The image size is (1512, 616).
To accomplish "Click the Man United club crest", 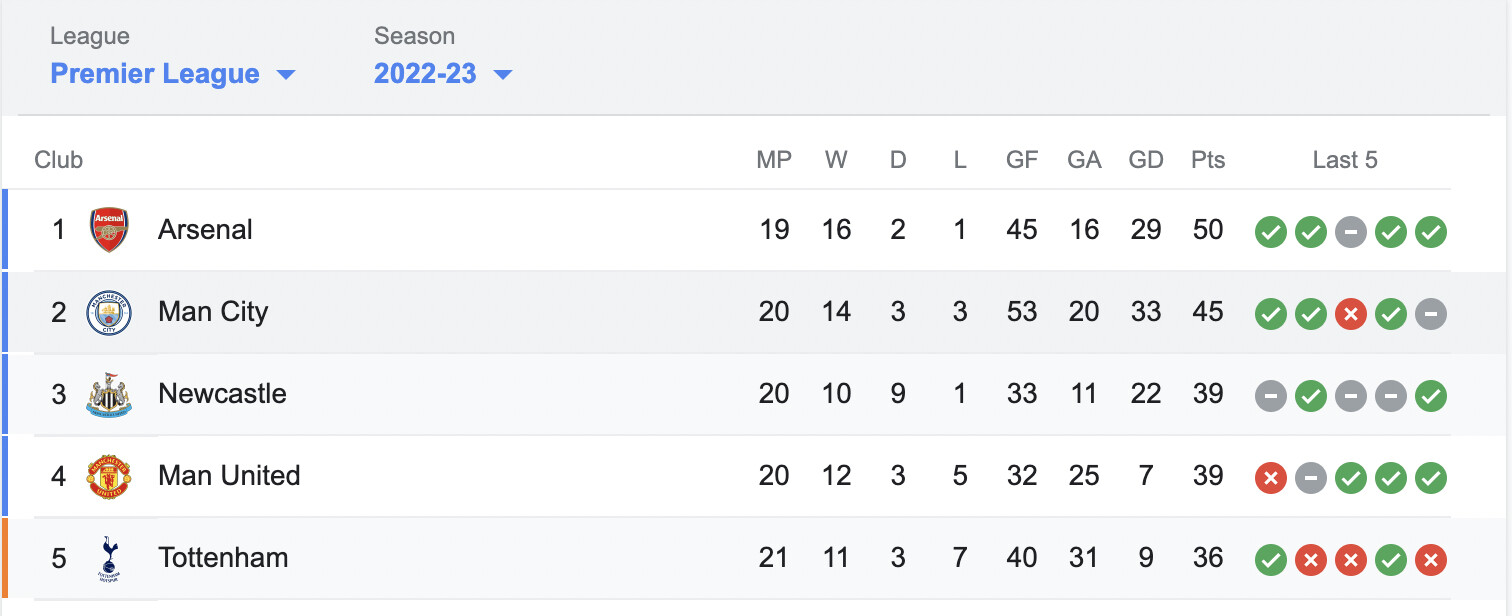I will [x=109, y=476].
